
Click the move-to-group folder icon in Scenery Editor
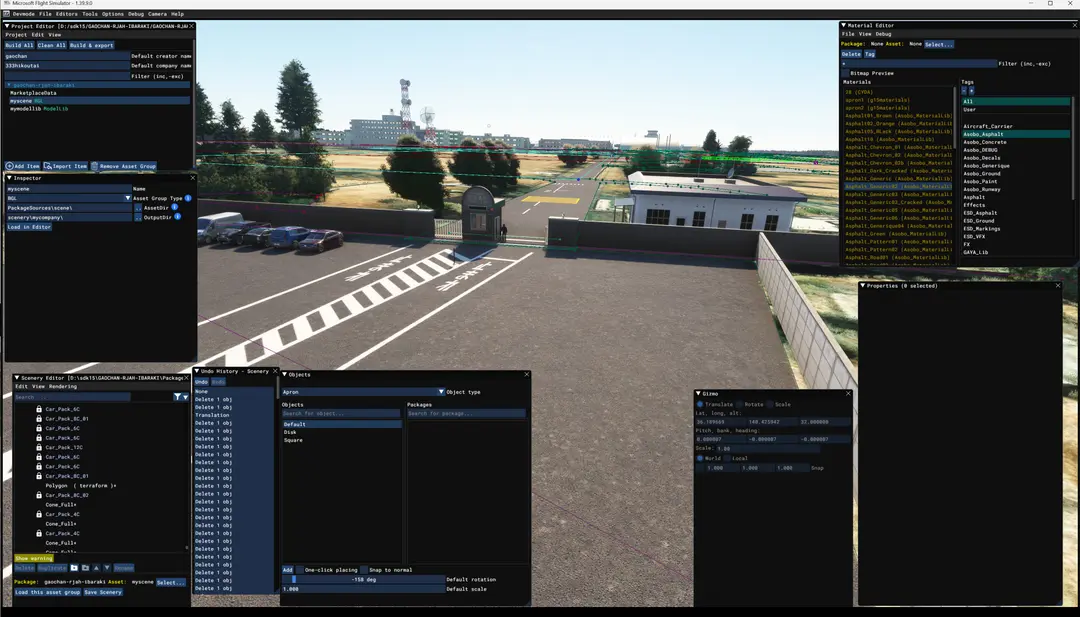pyautogui.click(x=85, y=568)
